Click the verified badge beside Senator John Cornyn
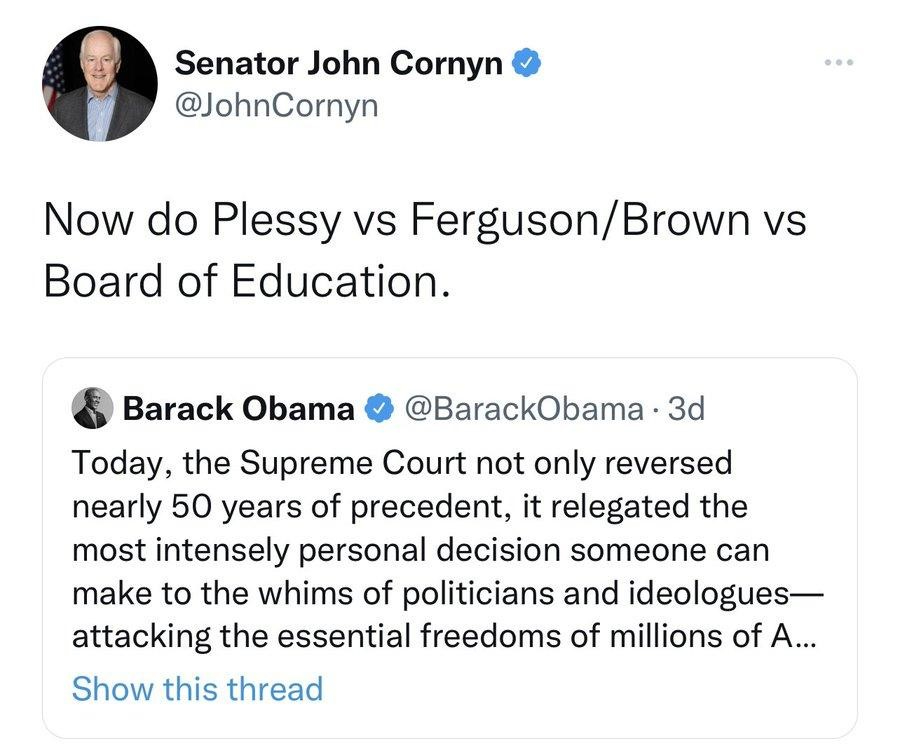This screenshot has width=900, height=755. [528, 63]
